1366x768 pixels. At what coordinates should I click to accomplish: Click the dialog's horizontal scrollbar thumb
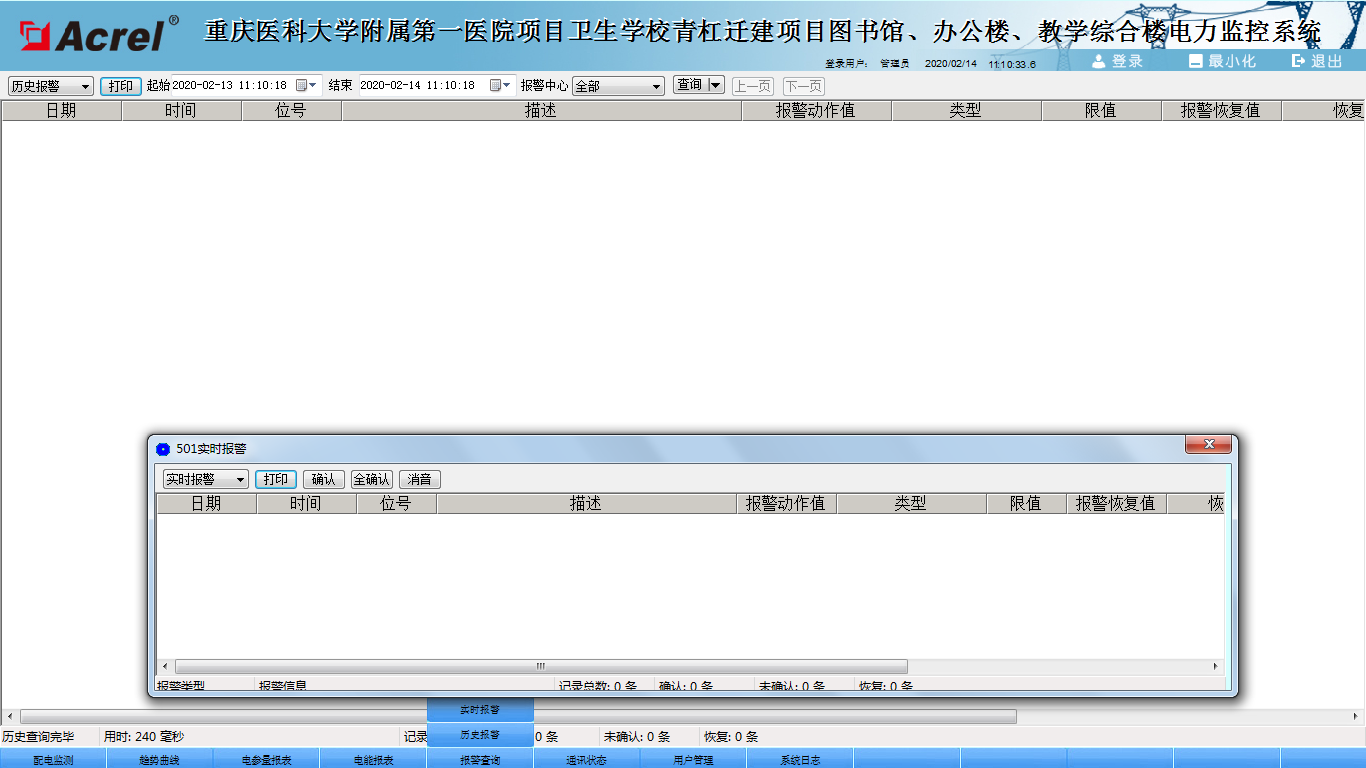[x=540, y=666]
